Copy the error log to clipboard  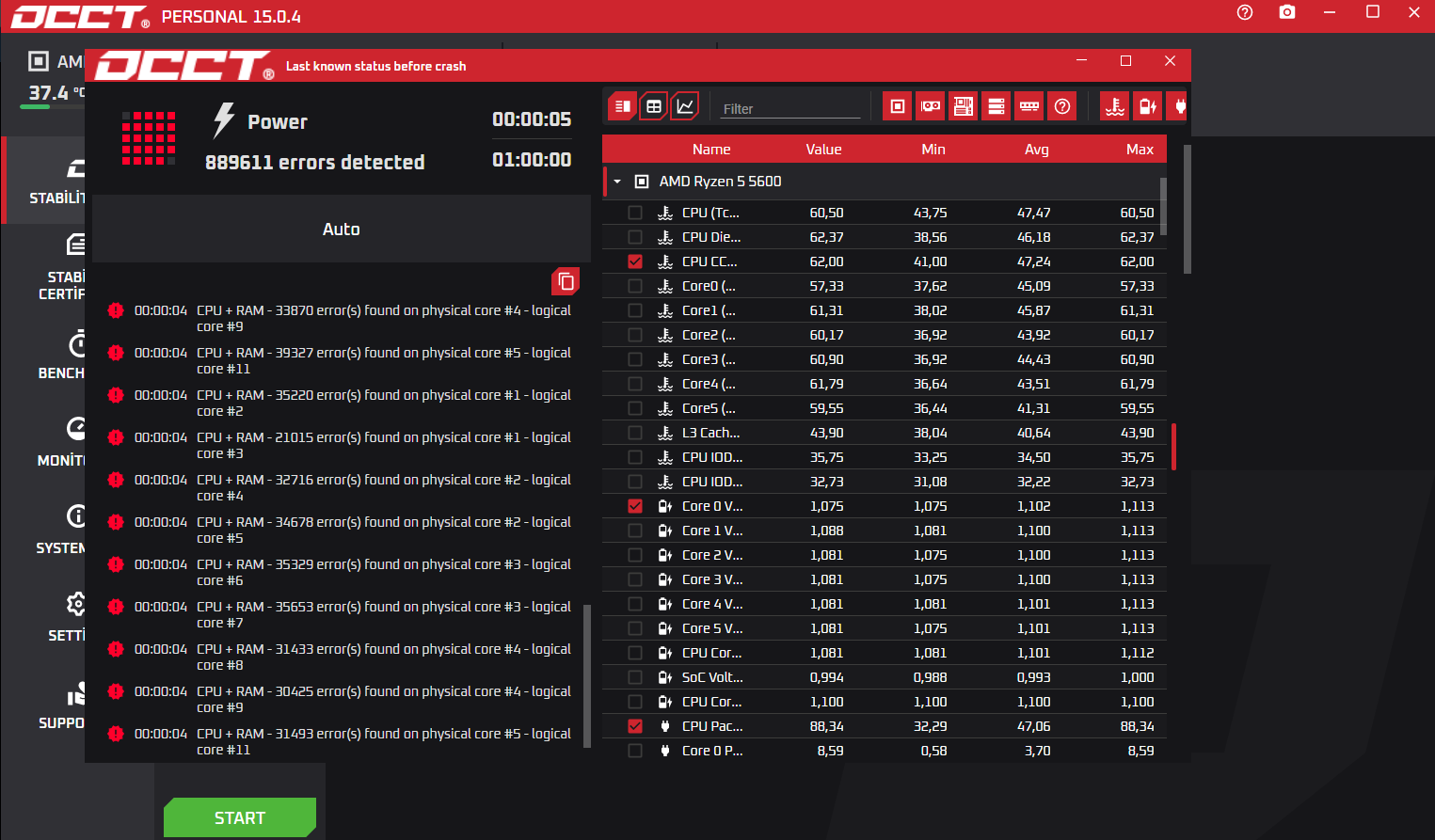point(566,281)
